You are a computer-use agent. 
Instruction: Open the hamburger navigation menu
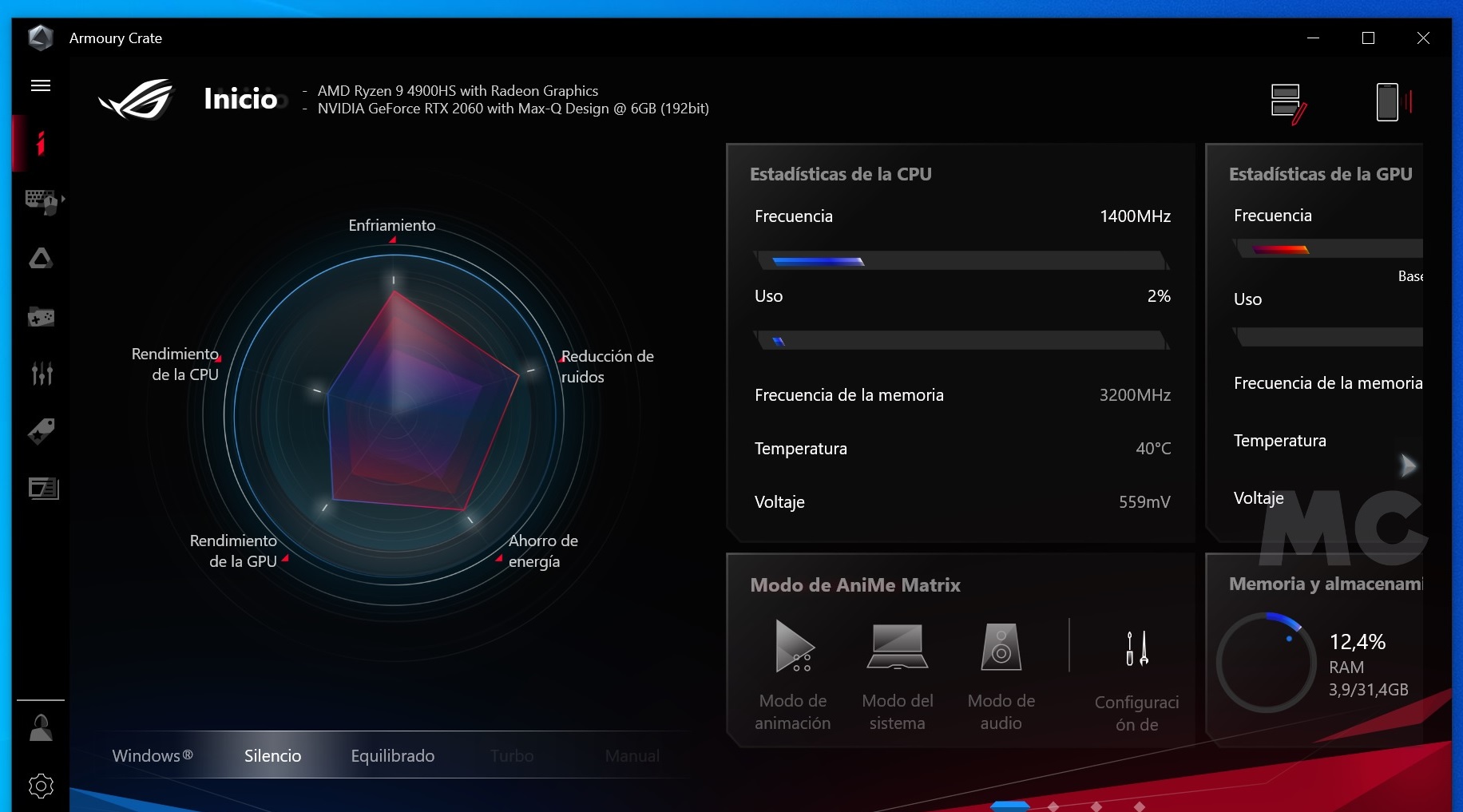pyautogui.click(x=41, y=85)
